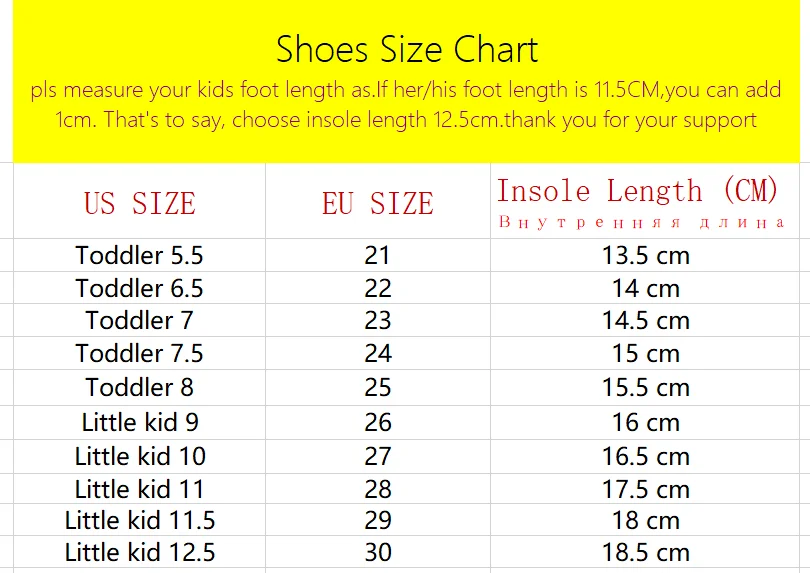Screen dimensions: 810x573
Task: Select the 'US SIZE' header cell
Action: point(139,204)
